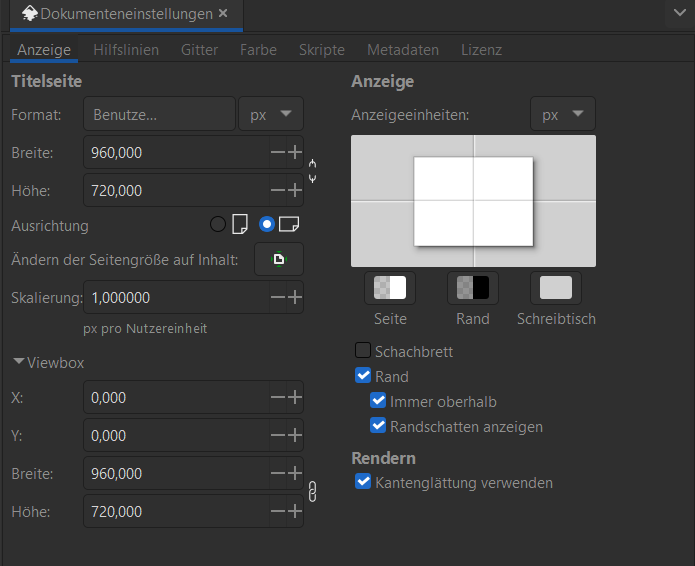Click the Viewbox Höhe 720,000 field

[x=176, y=511]
